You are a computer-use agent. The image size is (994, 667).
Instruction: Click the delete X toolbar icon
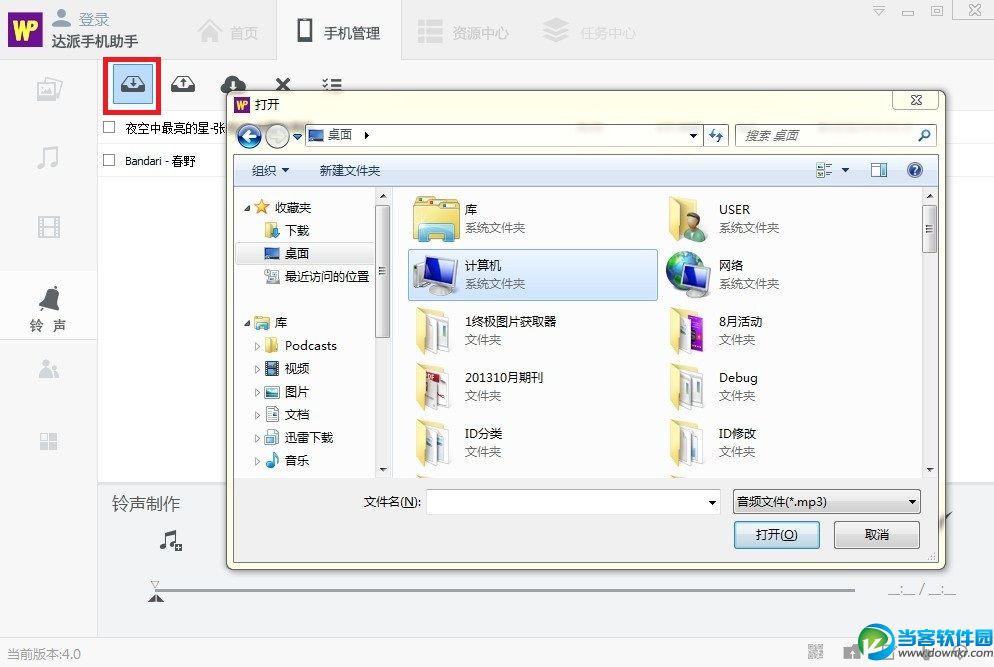tap(283, 84)
